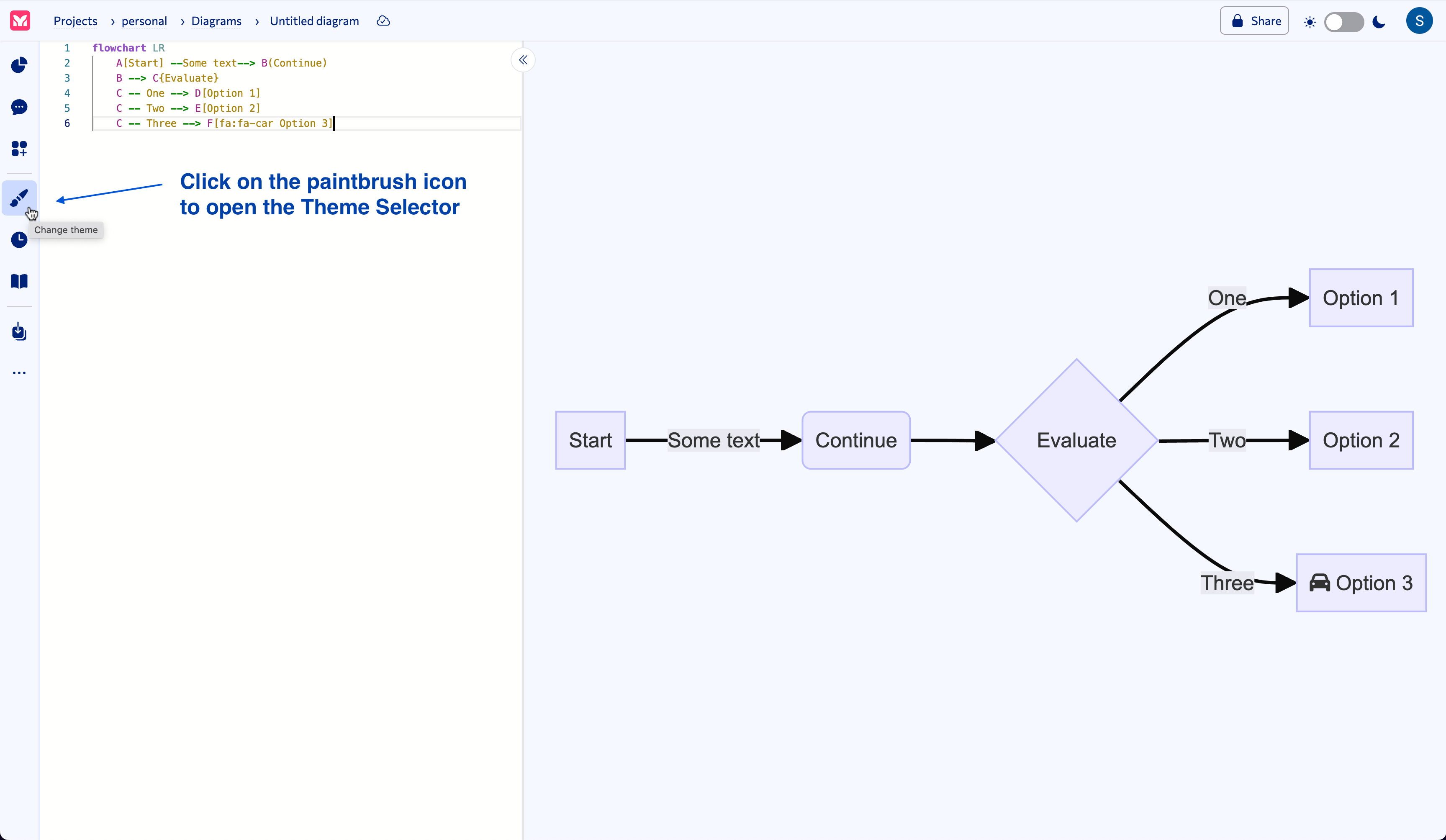The width and height of the screenshot is (1446, 840).
Task: Collapse the code editor panel chevron
Action: tap(523, 60)
